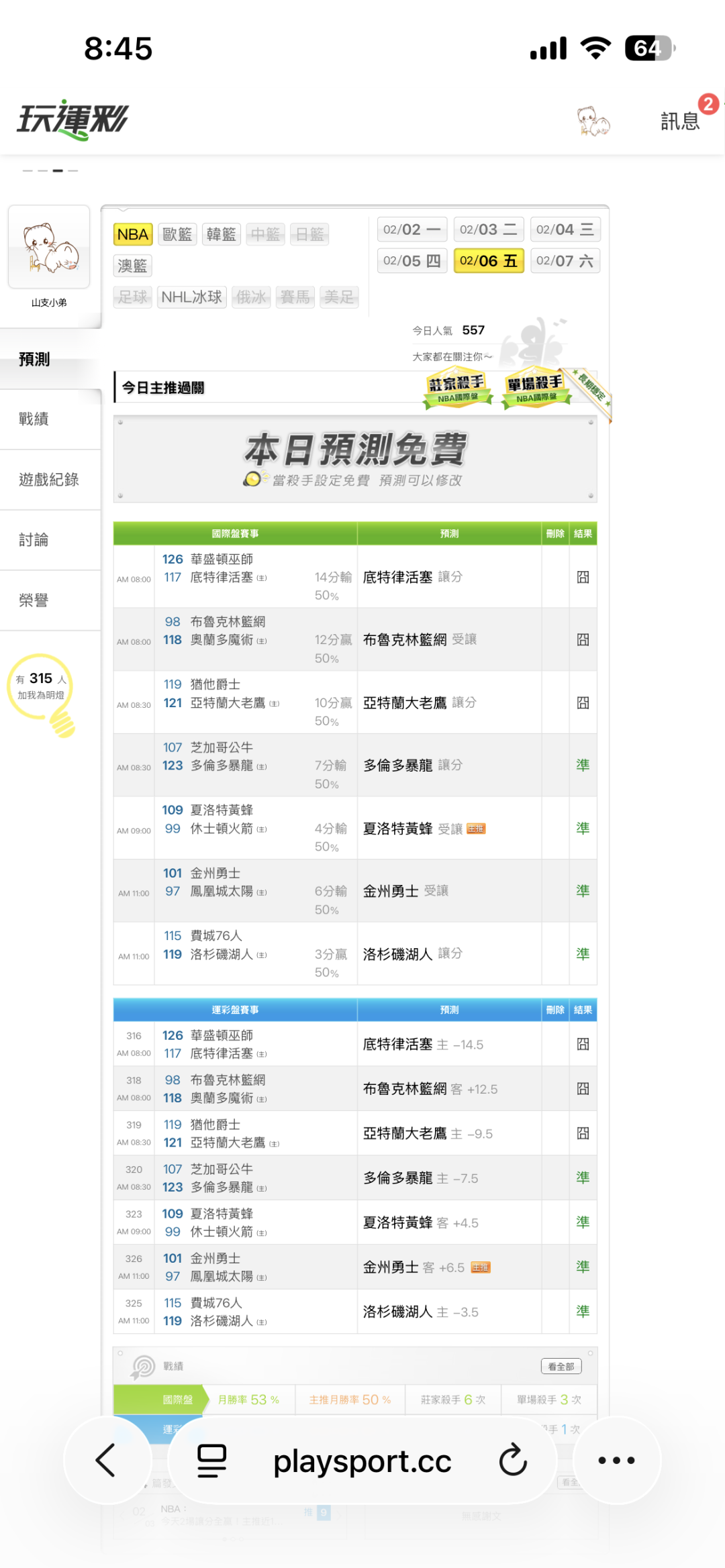Screen dimensions: 725x1568
Task: Select the 韓籃 league tab
Action: tap(222, 234)
